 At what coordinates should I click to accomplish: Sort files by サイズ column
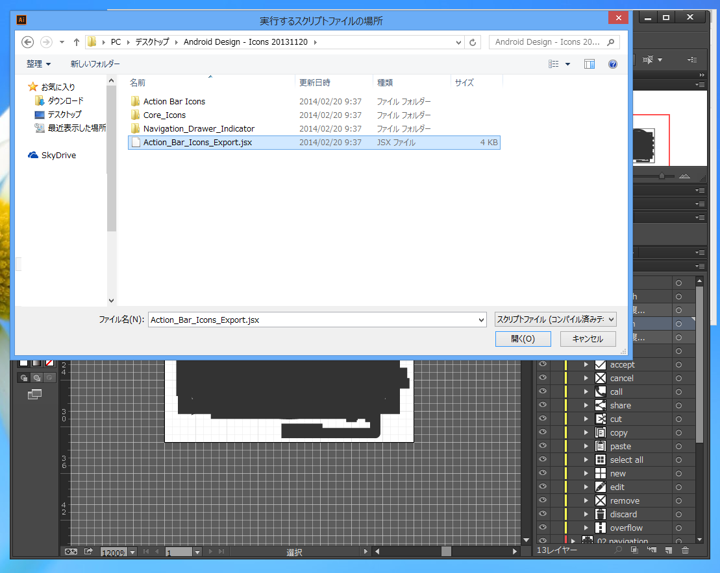click(464, 83)
